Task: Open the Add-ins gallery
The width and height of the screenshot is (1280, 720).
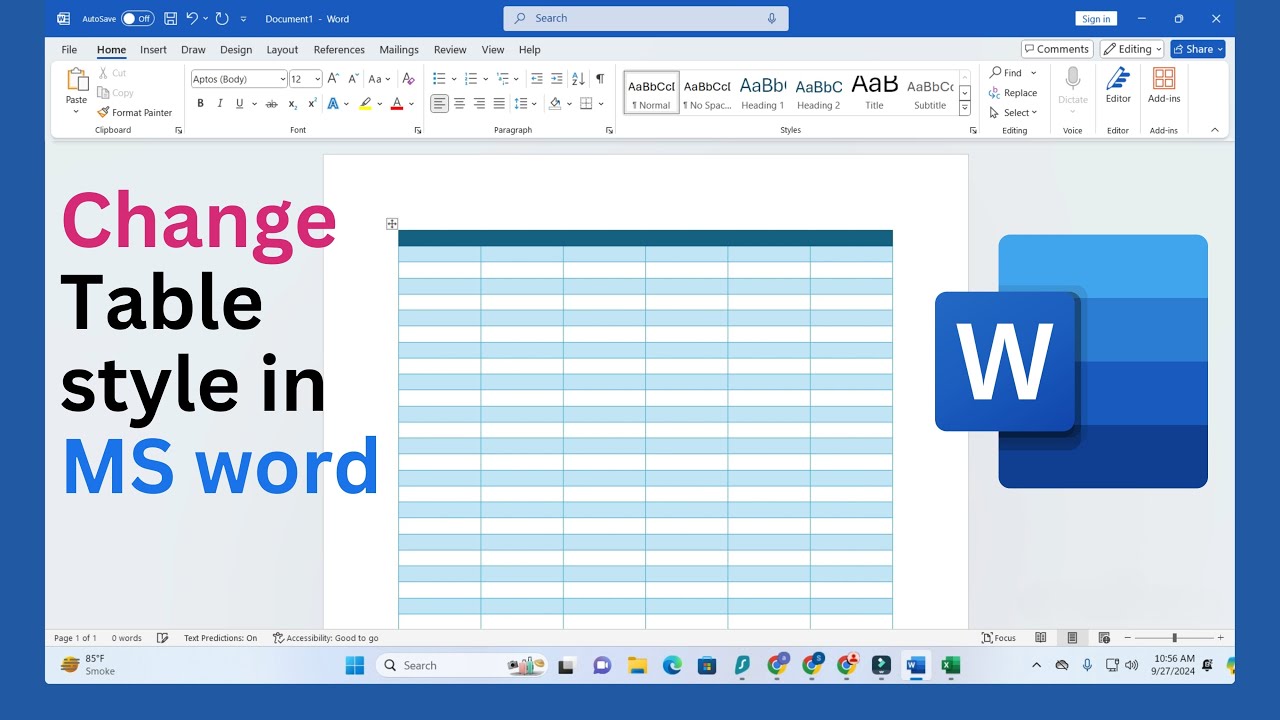Action: click(x=1164, y=85)
